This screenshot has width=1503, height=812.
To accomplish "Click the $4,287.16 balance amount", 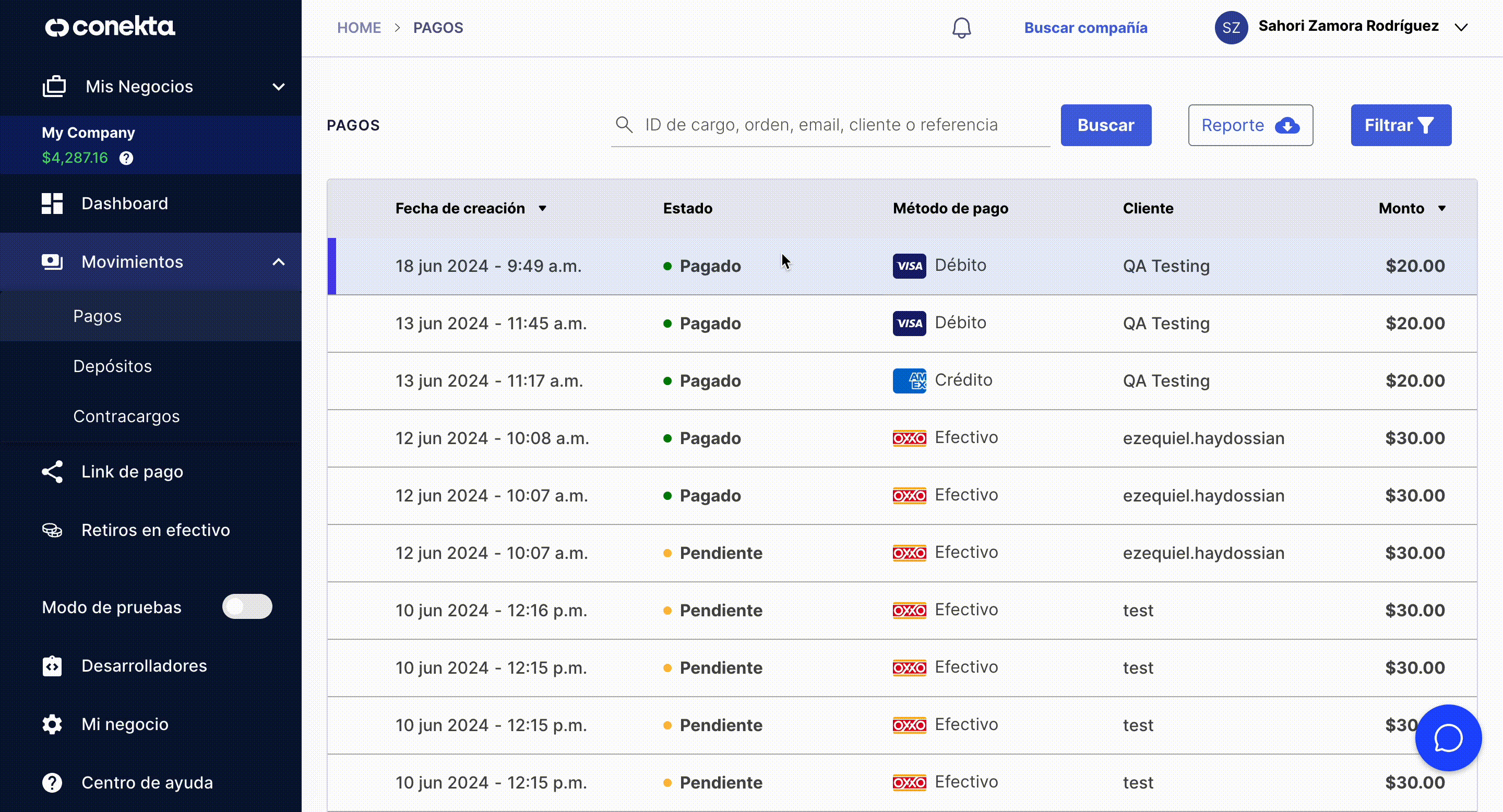I will (x=75, y=158).
